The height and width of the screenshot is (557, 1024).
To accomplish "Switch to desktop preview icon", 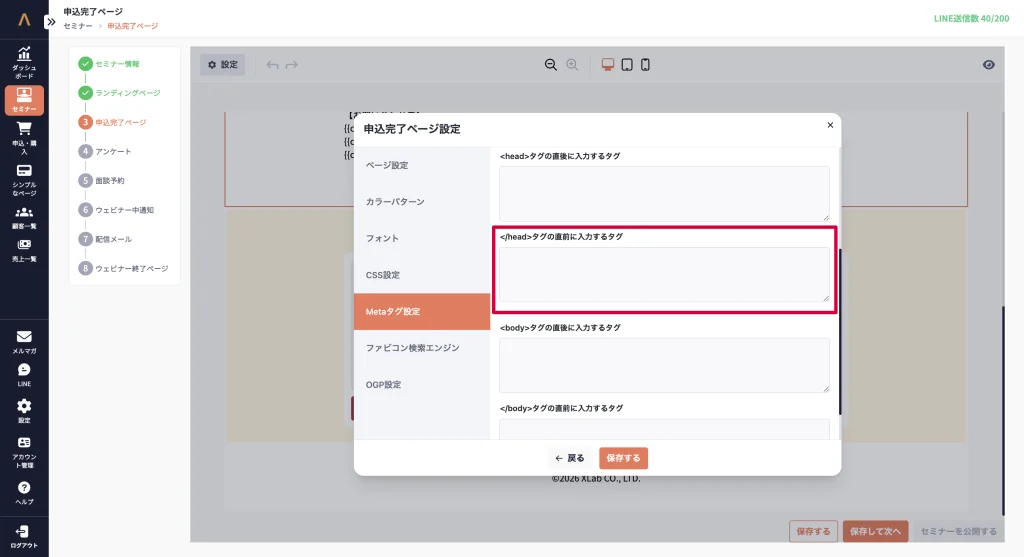I will click(x=607, y=65).
